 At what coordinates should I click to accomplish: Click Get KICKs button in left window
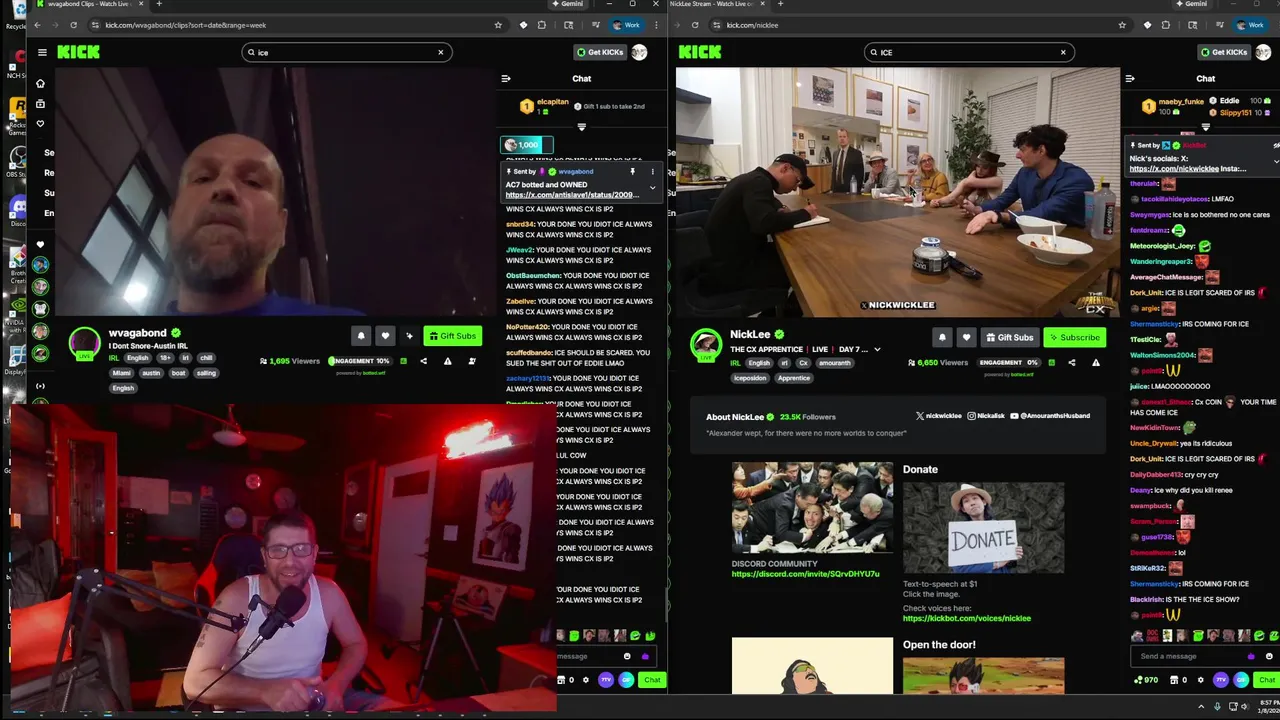(x=600, y=52)
